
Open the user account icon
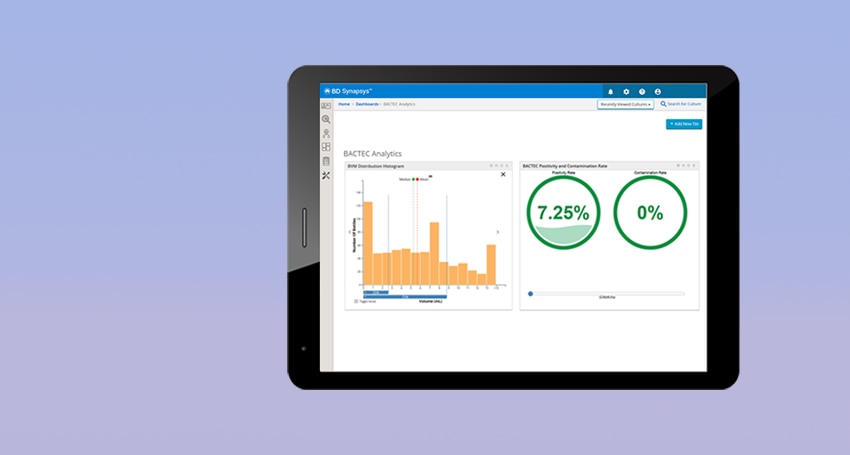(x=658, y=92)
